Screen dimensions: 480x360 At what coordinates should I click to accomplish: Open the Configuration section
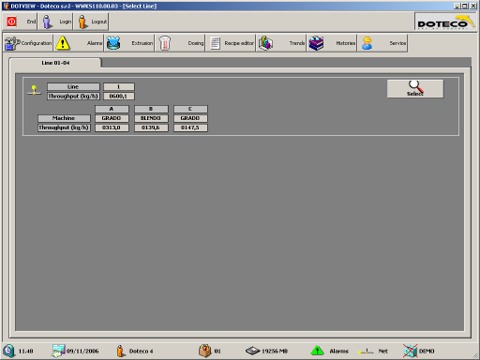coord(28,43)
